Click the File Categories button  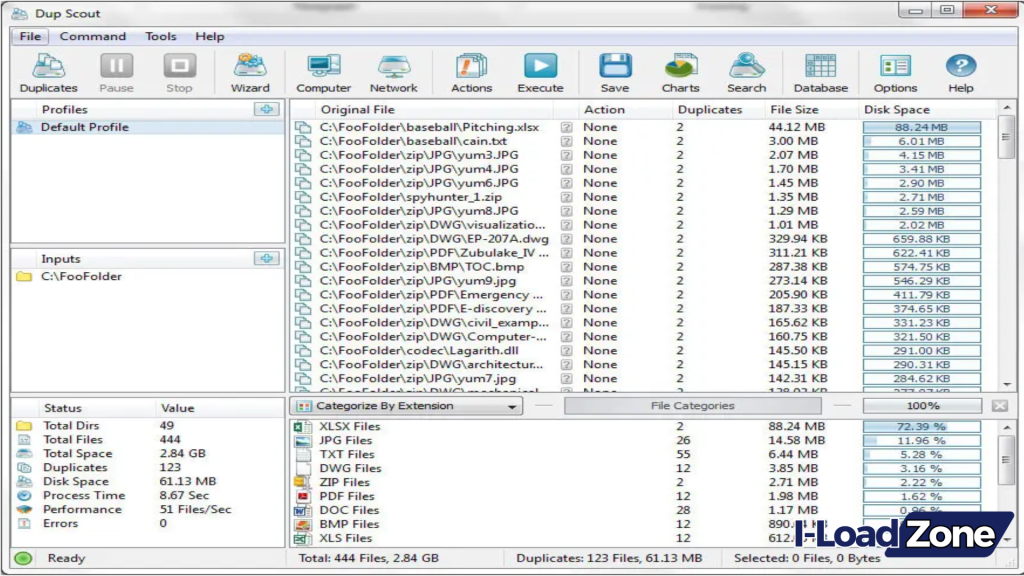pos(692,406)
